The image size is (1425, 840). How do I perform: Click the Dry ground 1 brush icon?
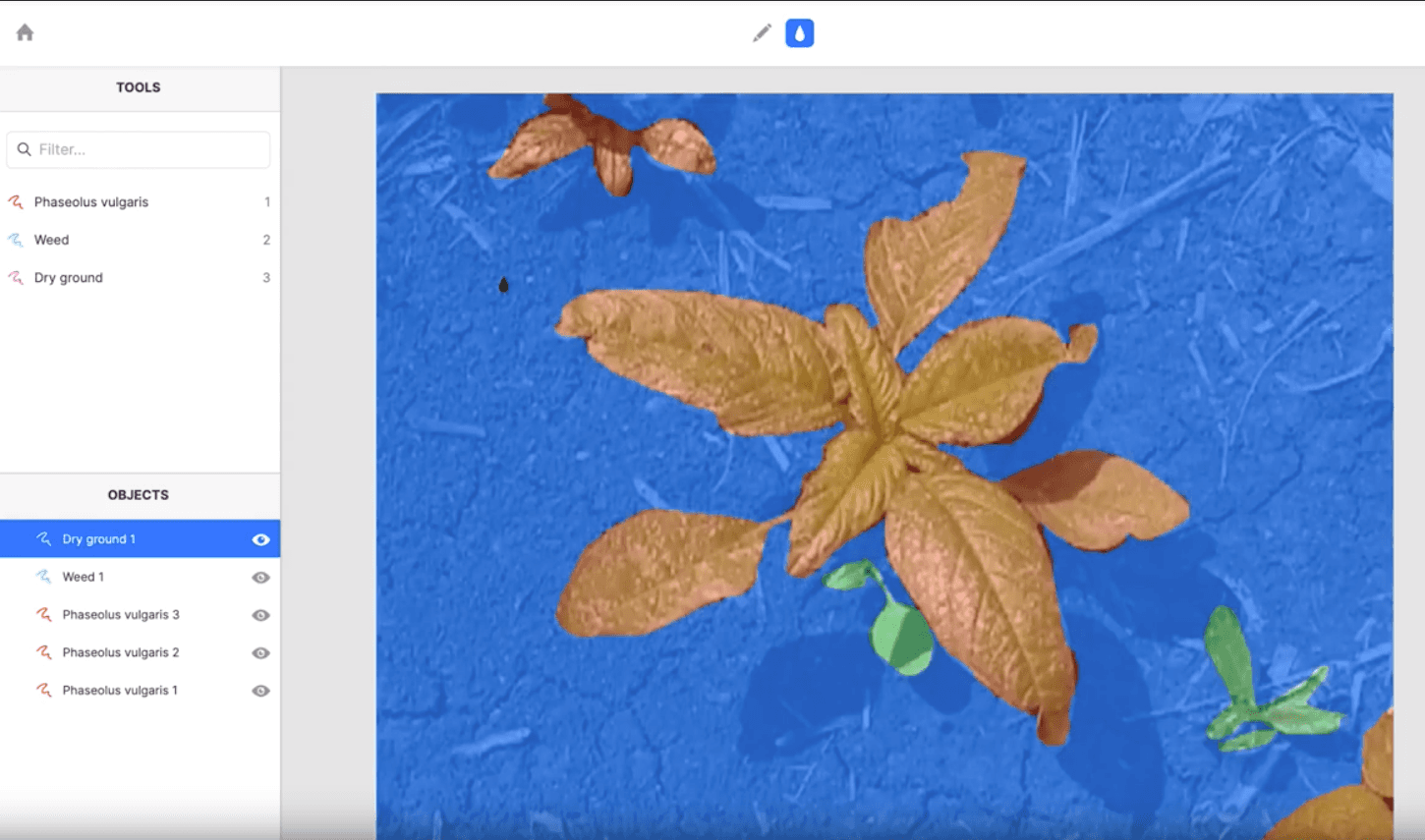pyautogui.click(x=44, y=538)
